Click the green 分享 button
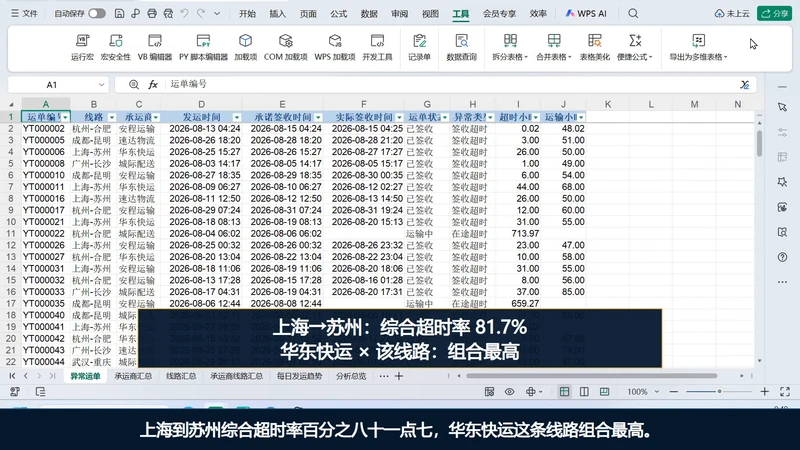The image size is (800, 450). coord(774,14)
